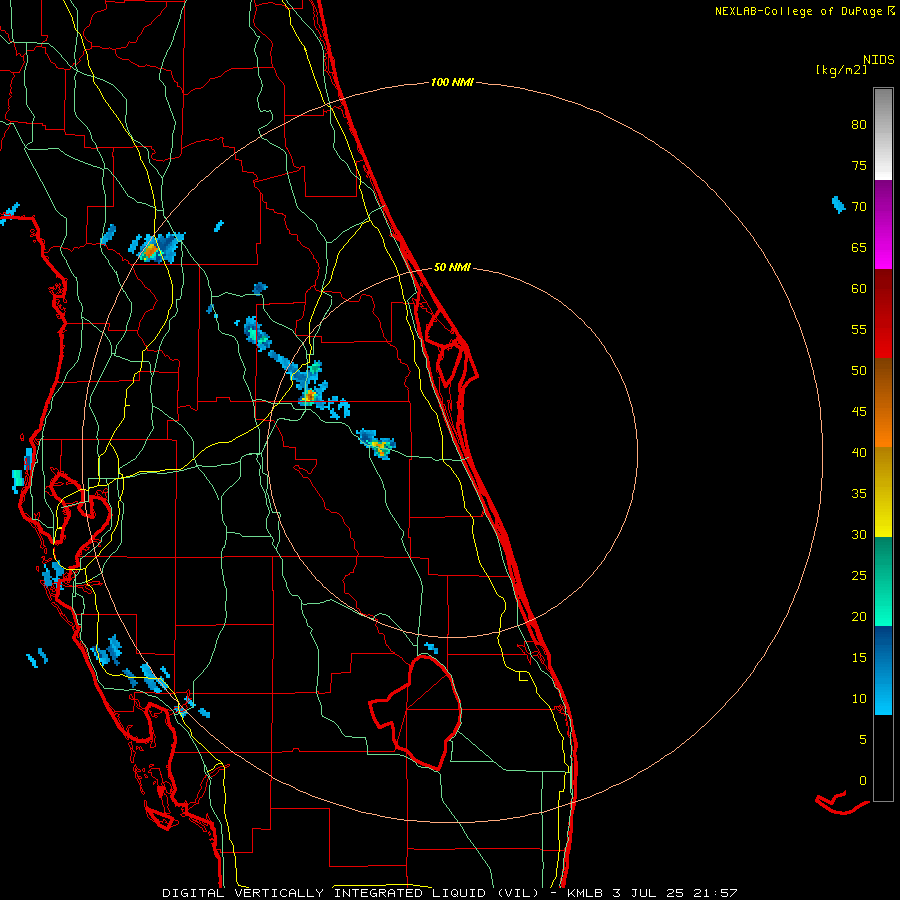
Task: Click the 30 value on the VIL scale
Action: coord(859,534)
